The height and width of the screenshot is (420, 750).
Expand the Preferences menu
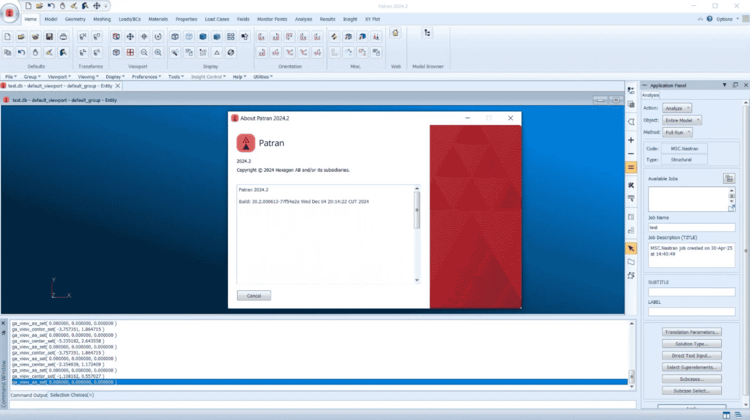click(x=146, y=76)
